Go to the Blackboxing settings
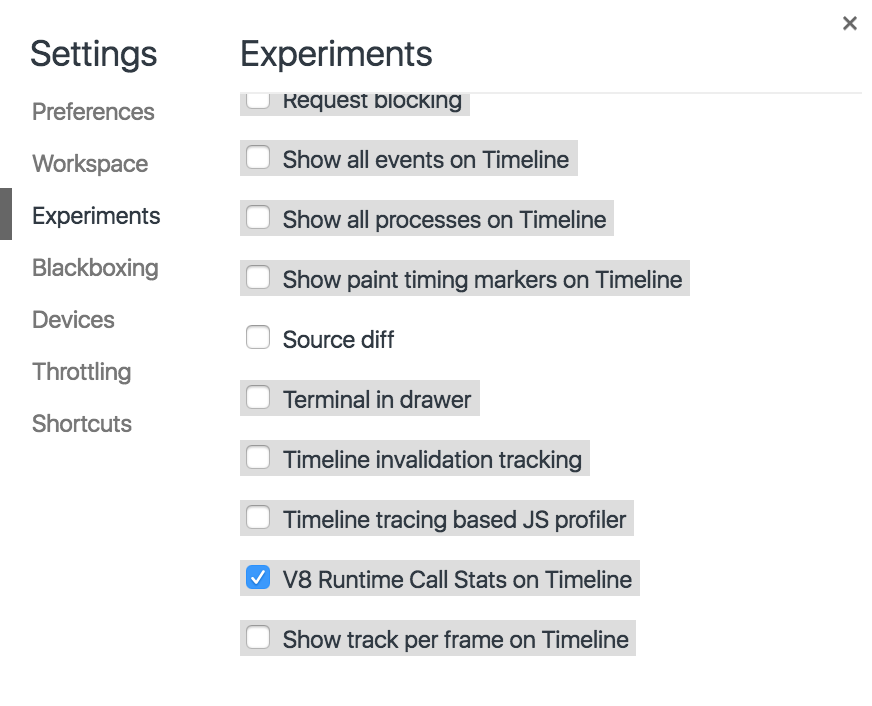This screenshot has width=872, height=706. [x=95, y=268]
